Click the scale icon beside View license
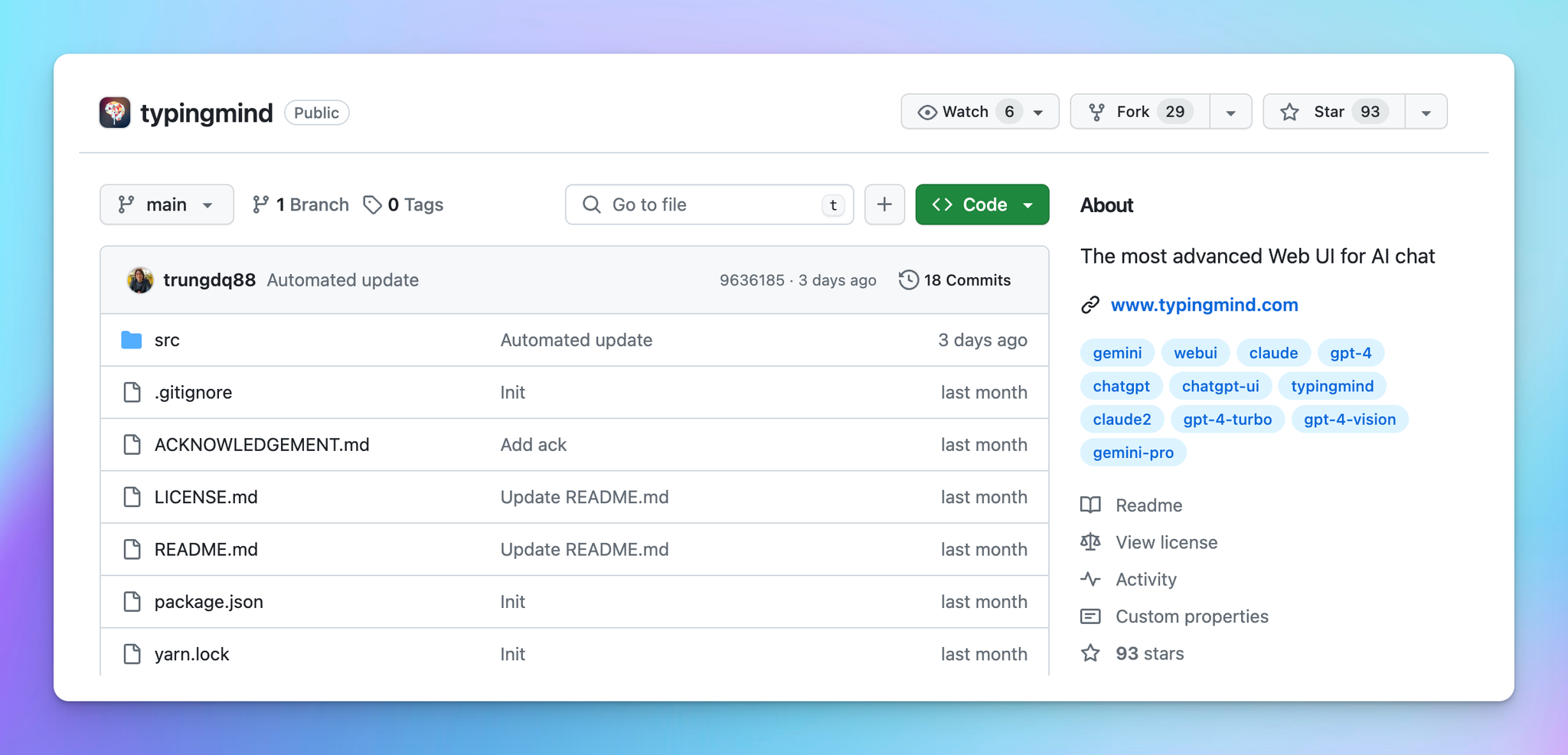 [1090, 542]
